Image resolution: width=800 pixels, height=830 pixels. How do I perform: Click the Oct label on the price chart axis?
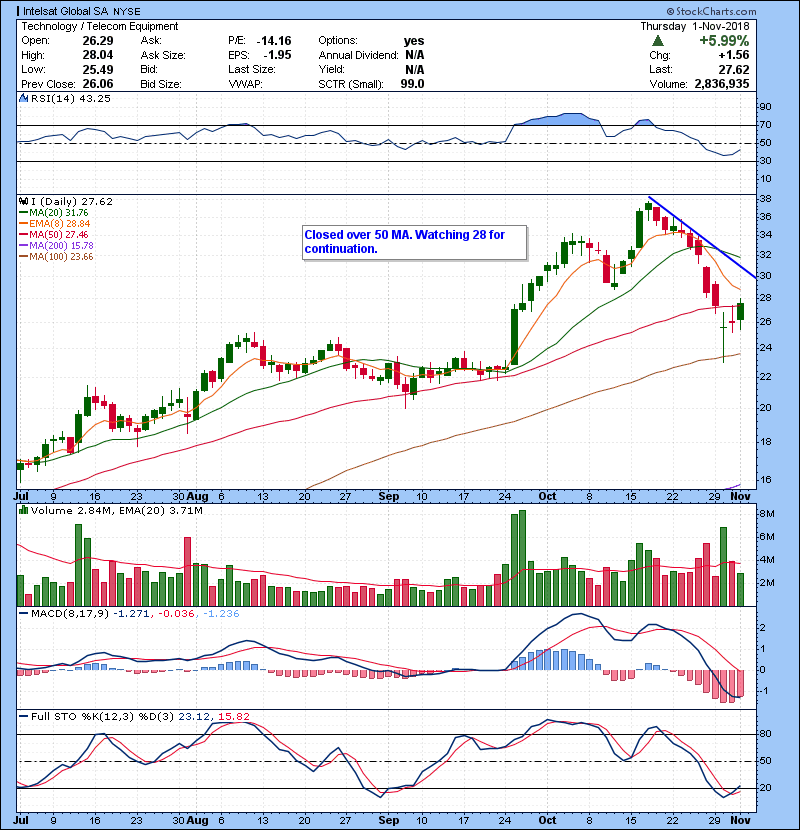547,497
